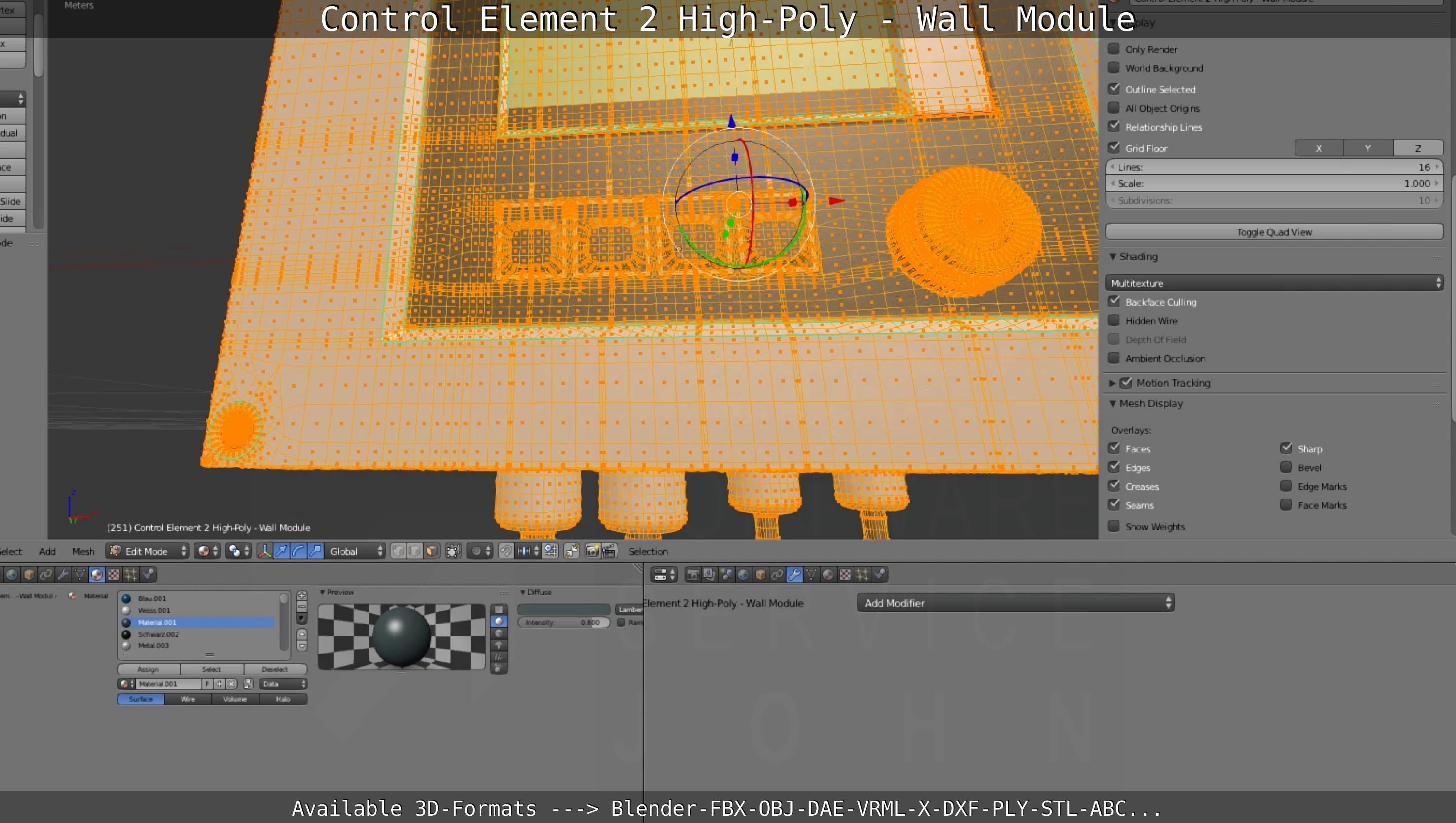Select the Wire material type tab

coord(188,699)
